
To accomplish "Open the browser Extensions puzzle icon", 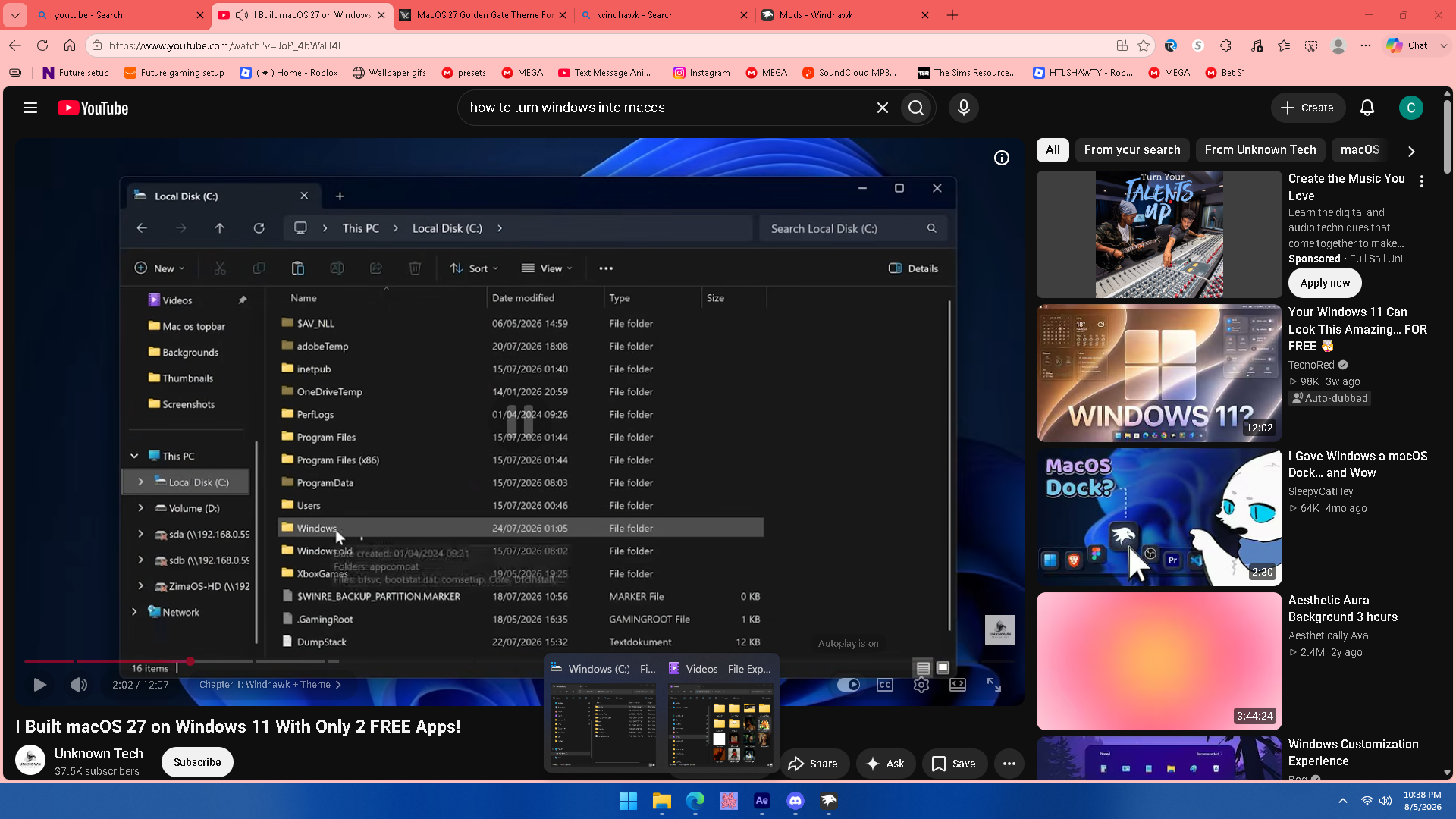I will pyautogui.click(x=1225, y=45).
